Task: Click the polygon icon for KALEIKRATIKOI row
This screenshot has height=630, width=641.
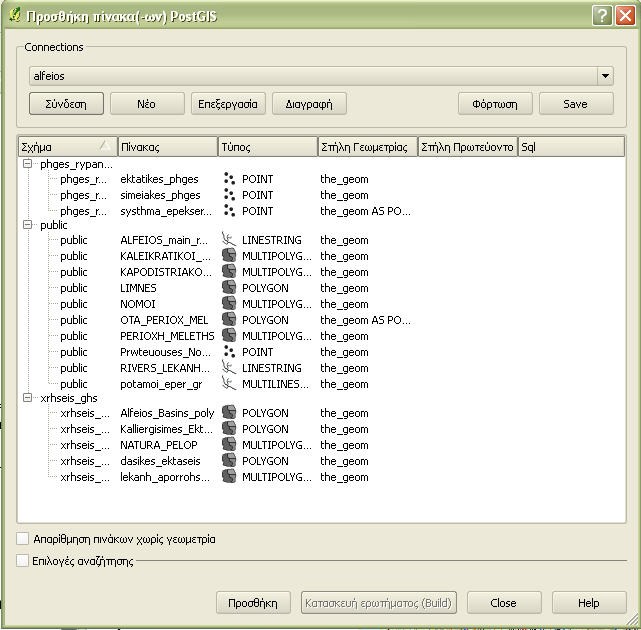Action: [x=229, y=256]
